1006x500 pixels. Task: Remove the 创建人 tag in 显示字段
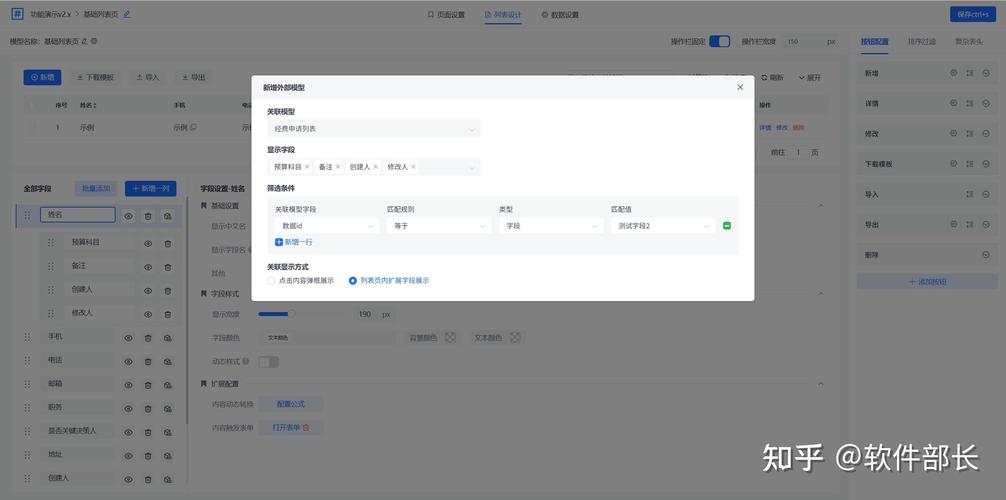coord(375,167)
